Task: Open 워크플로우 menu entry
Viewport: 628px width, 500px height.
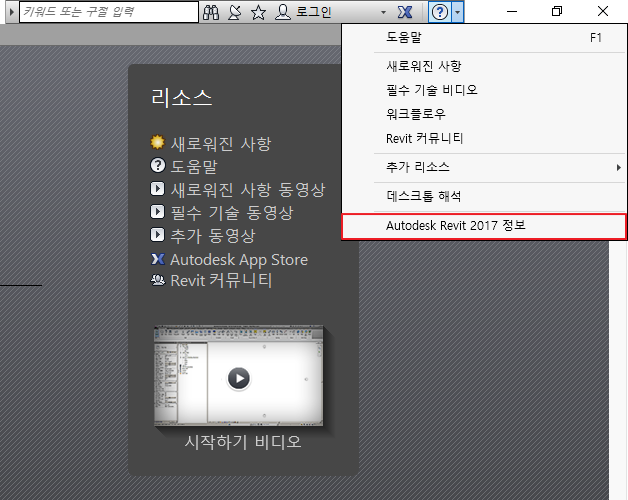Action: coord(484,114)
